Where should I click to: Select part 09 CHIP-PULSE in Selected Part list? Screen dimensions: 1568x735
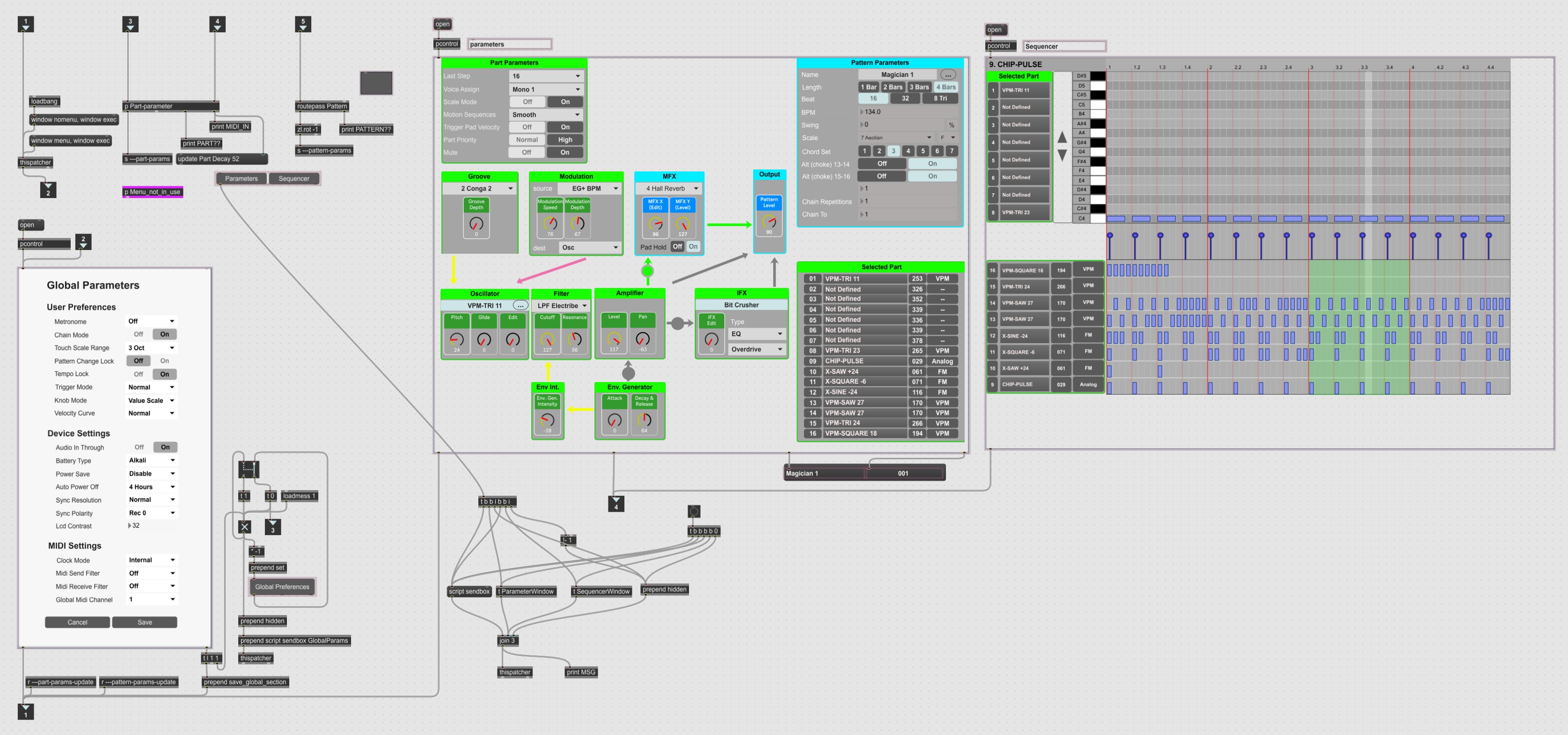pyautogui.click(x=865, y=361)
